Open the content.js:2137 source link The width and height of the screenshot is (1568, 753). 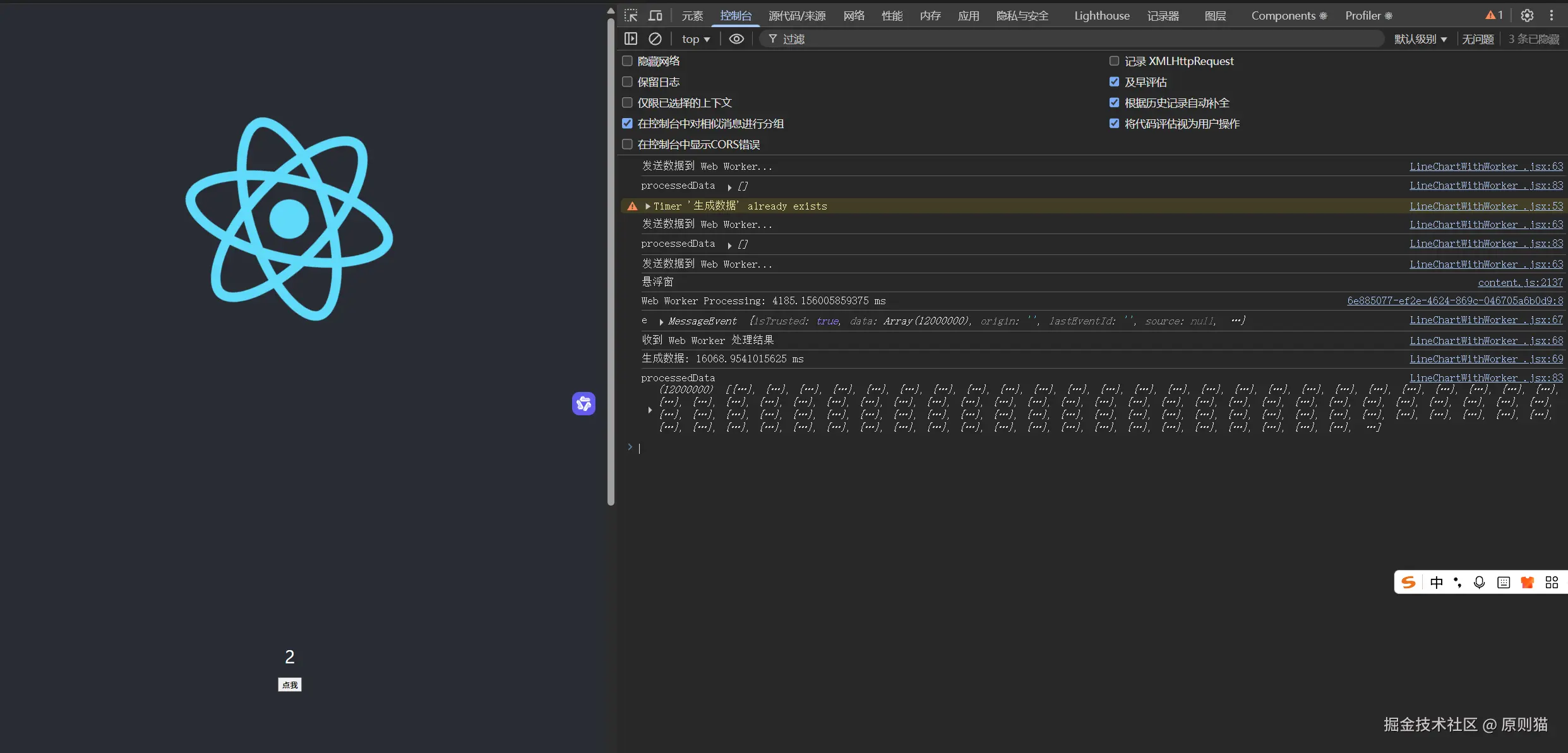pyautogui.click(x=1520, y=283)
